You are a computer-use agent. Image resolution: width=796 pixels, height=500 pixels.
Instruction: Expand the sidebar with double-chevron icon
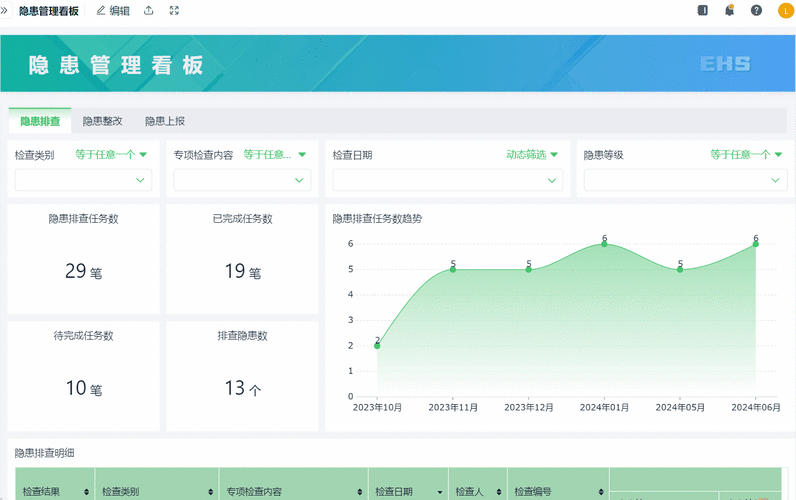5,10
